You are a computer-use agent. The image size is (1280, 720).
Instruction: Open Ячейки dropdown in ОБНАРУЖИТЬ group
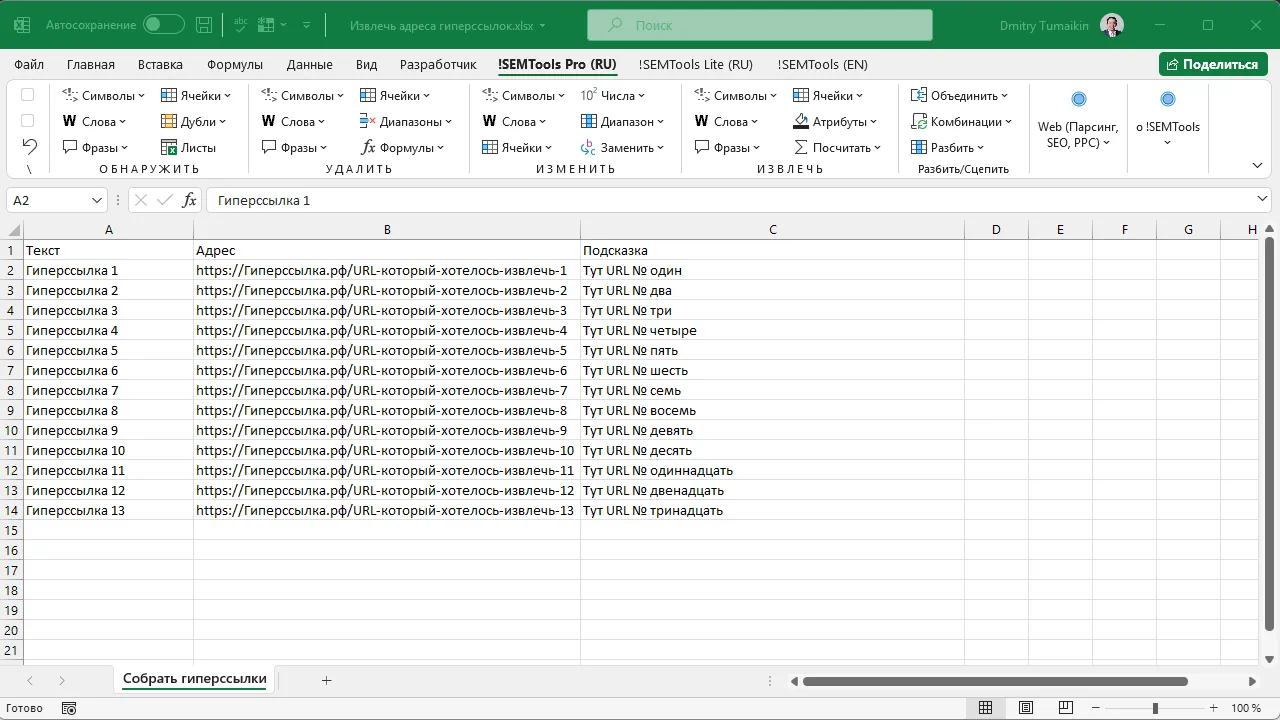click(196, 96)
